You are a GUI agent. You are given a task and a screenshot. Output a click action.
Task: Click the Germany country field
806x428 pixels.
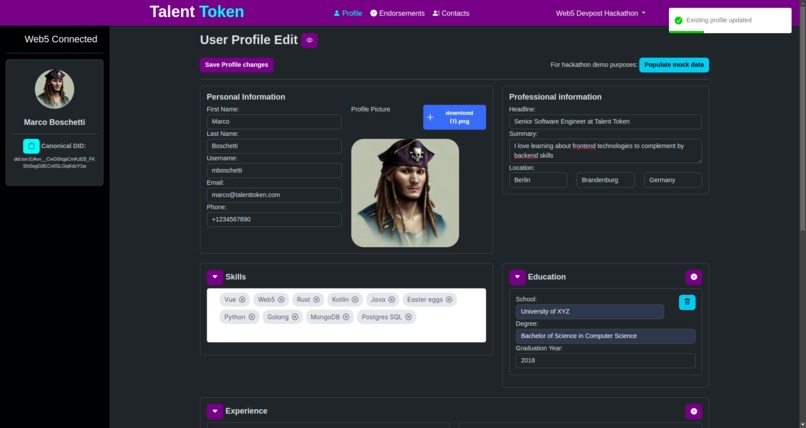pos(672,180)
